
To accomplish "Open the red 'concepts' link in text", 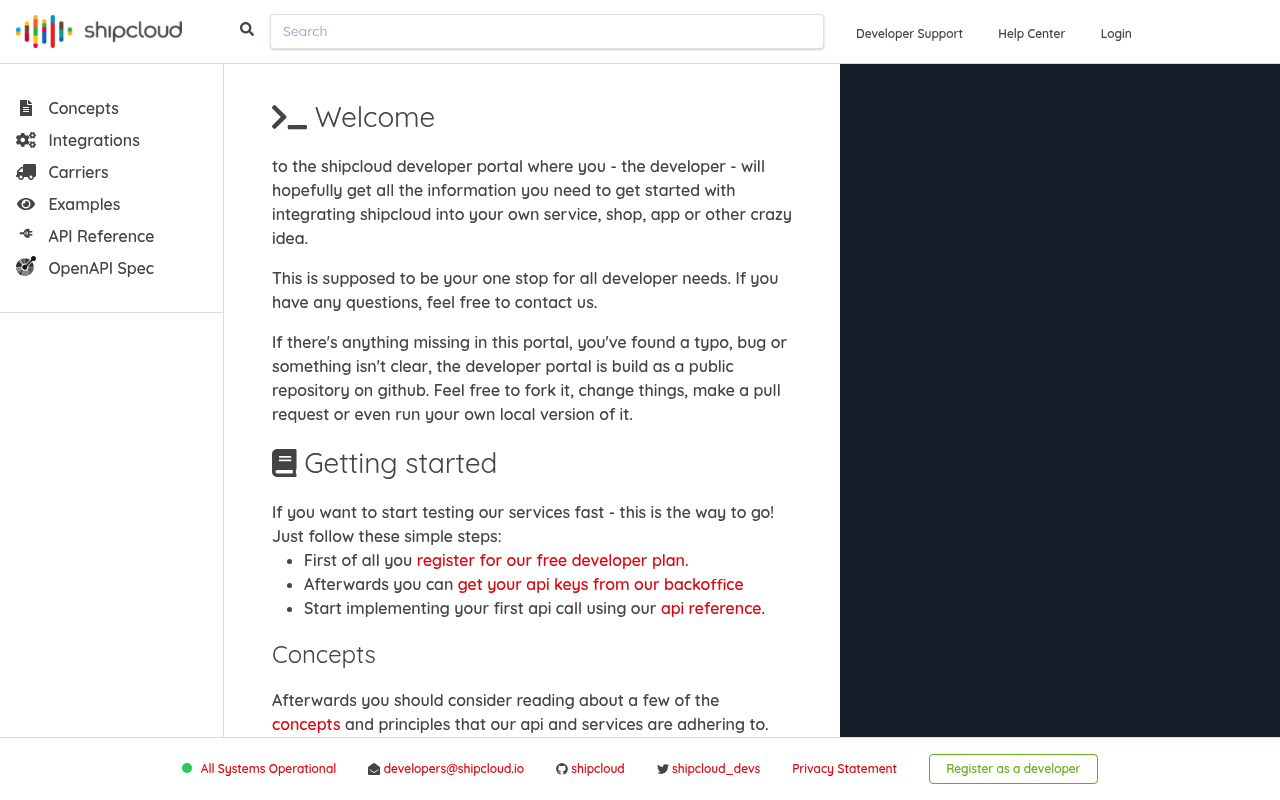I will (306, 724).
